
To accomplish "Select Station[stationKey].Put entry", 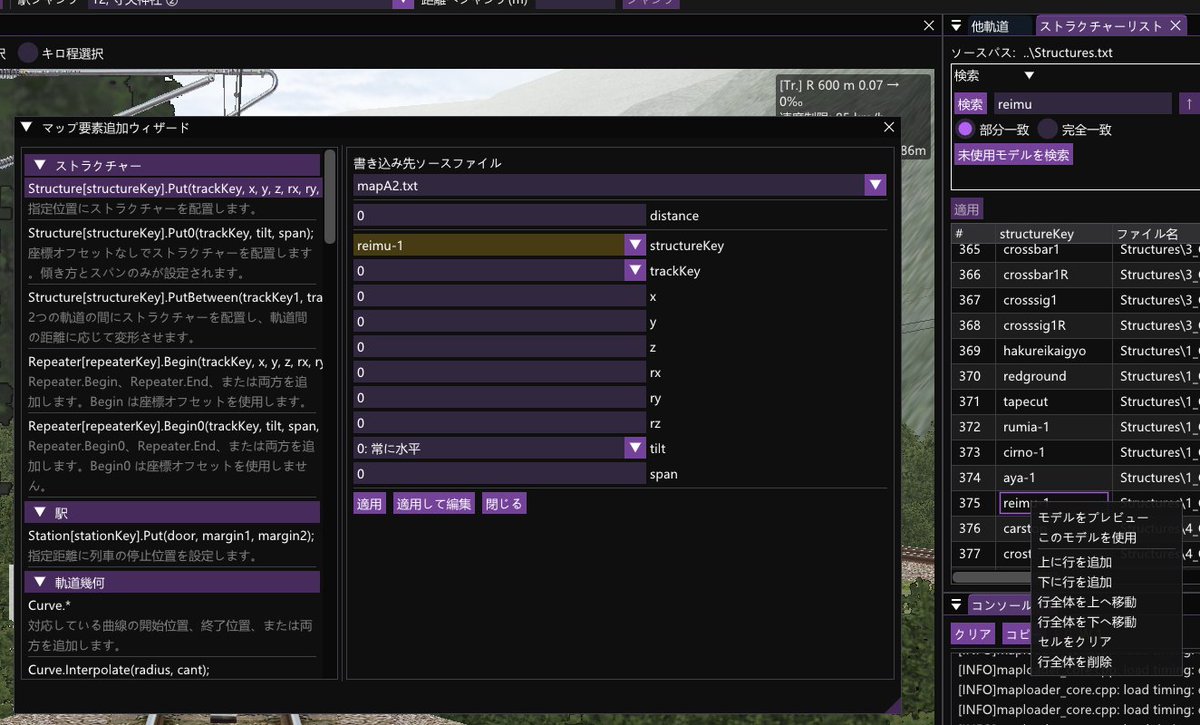I will (x=172, y=536).
